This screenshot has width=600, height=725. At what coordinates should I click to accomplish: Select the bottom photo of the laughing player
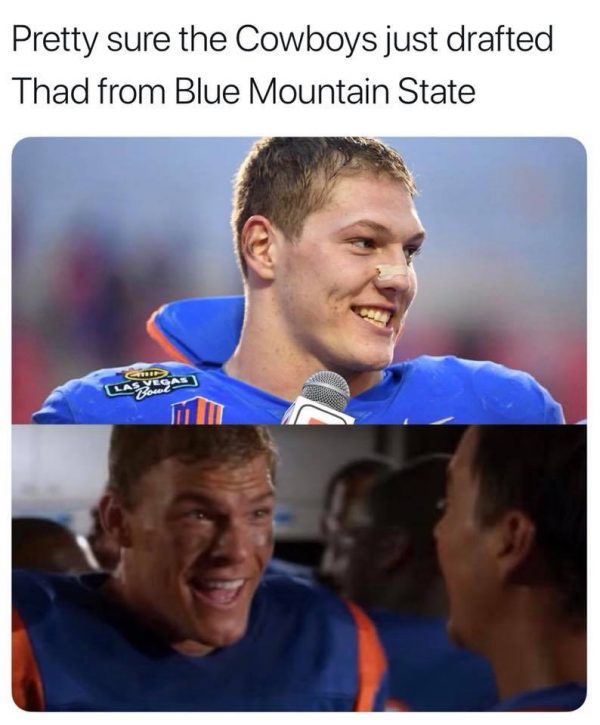pyautogui.click(x=299, y=568)
